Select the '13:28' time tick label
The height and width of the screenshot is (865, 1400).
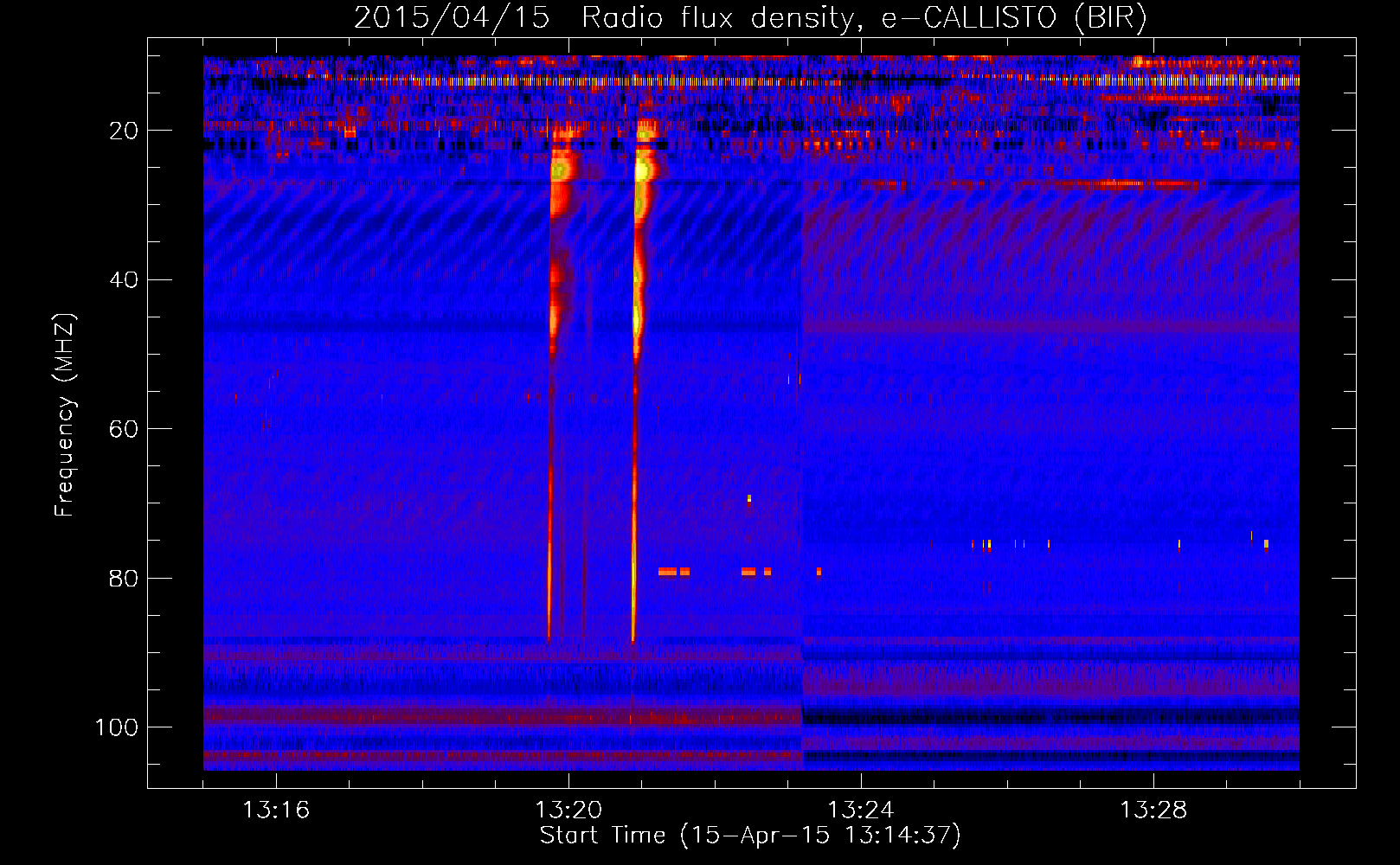coord(1153,811)
